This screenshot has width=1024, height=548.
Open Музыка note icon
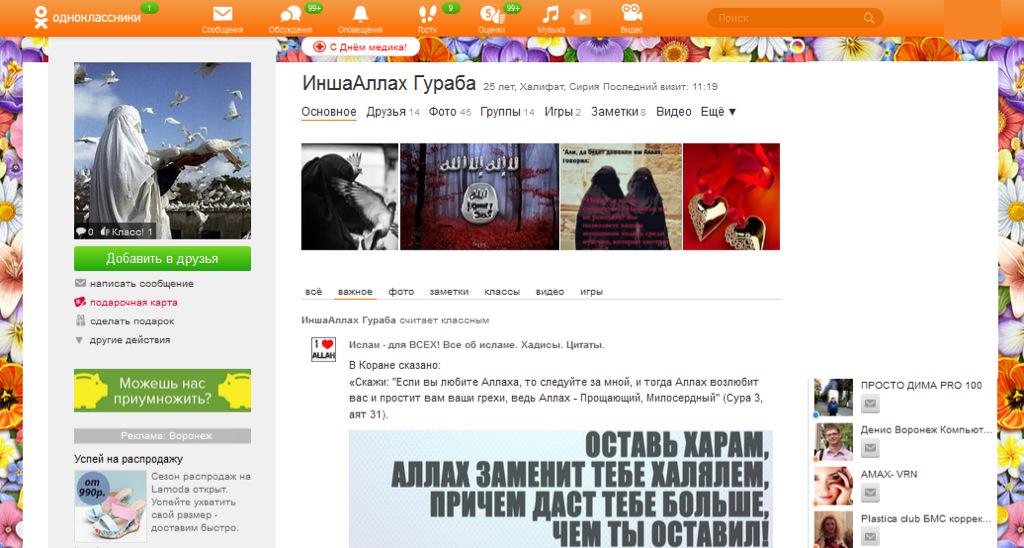(x=551, y=14)
